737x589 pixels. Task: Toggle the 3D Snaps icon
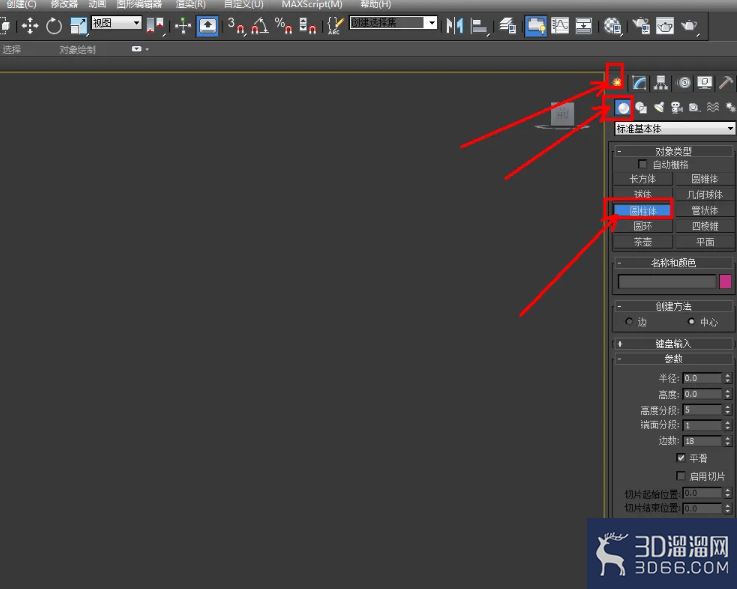click(236, 25)
